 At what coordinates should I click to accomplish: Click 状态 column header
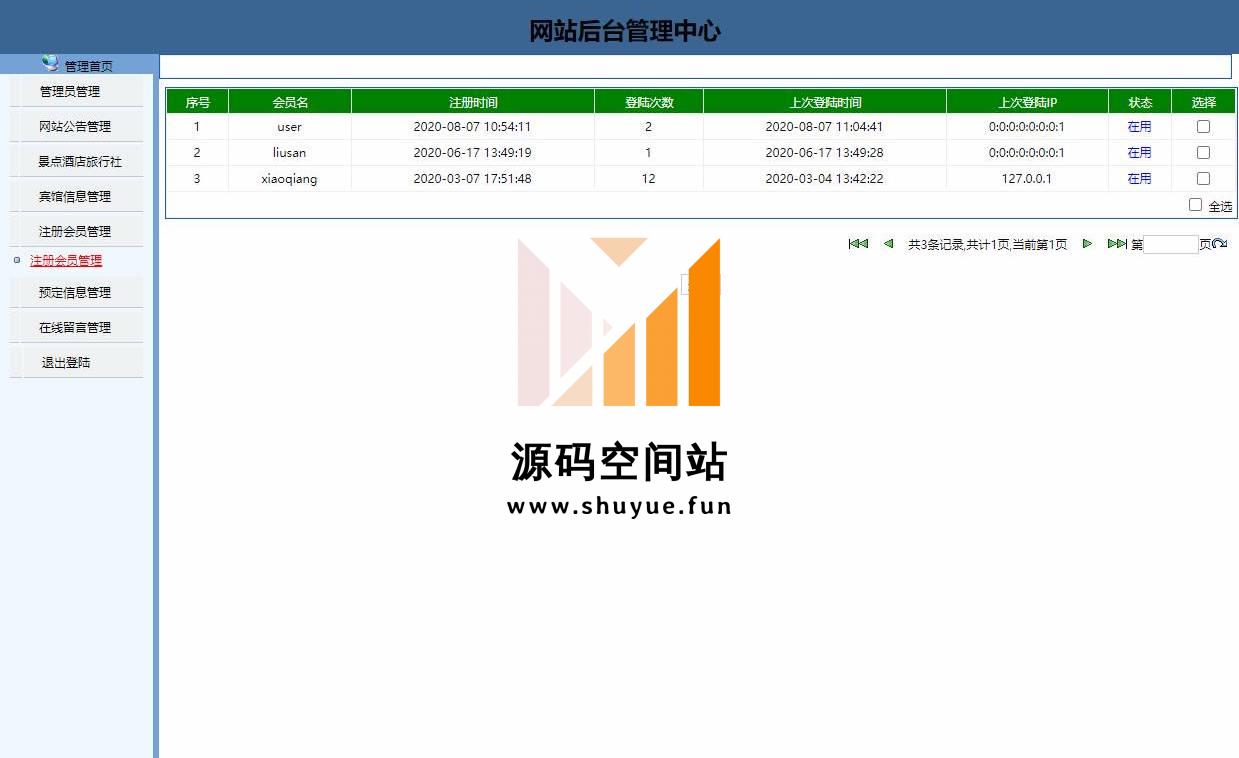pos(1140,102)
